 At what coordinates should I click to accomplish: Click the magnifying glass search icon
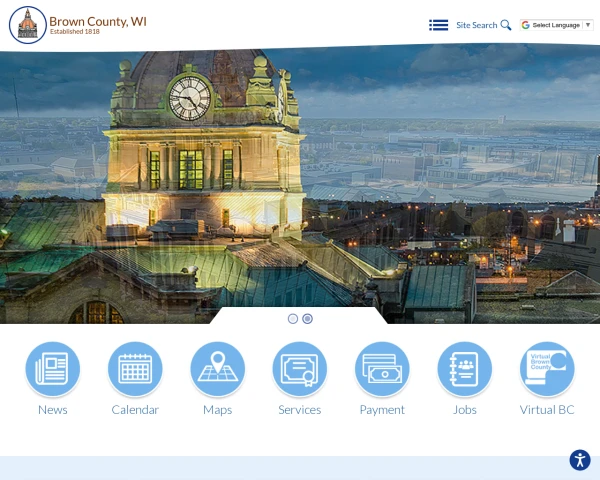(x=506, y=25)
